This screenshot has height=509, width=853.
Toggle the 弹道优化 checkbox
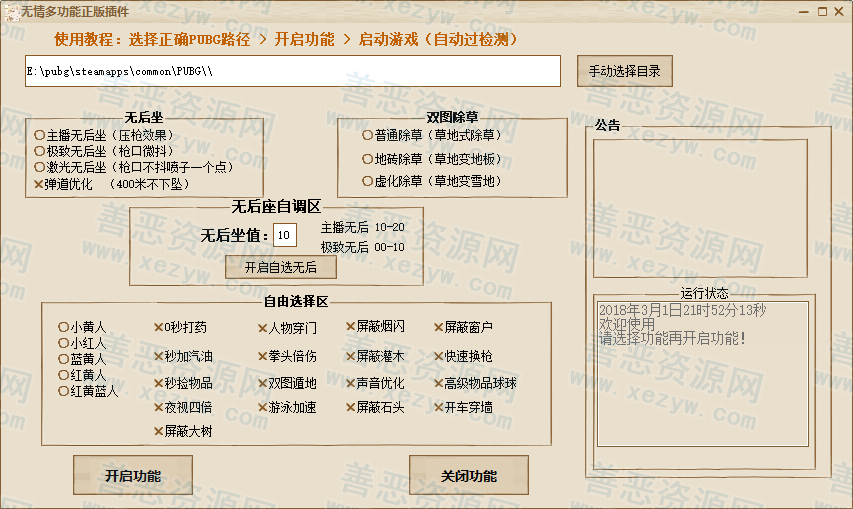point(39,184)
